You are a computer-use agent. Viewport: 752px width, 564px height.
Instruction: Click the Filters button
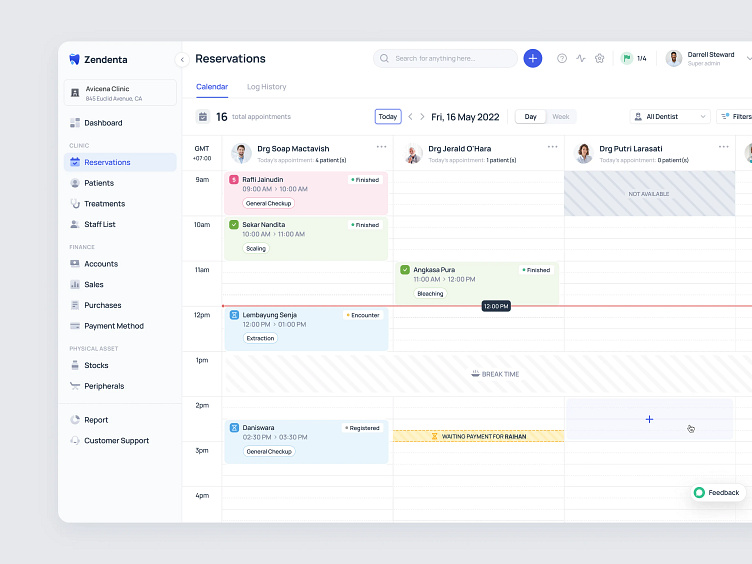735,117
